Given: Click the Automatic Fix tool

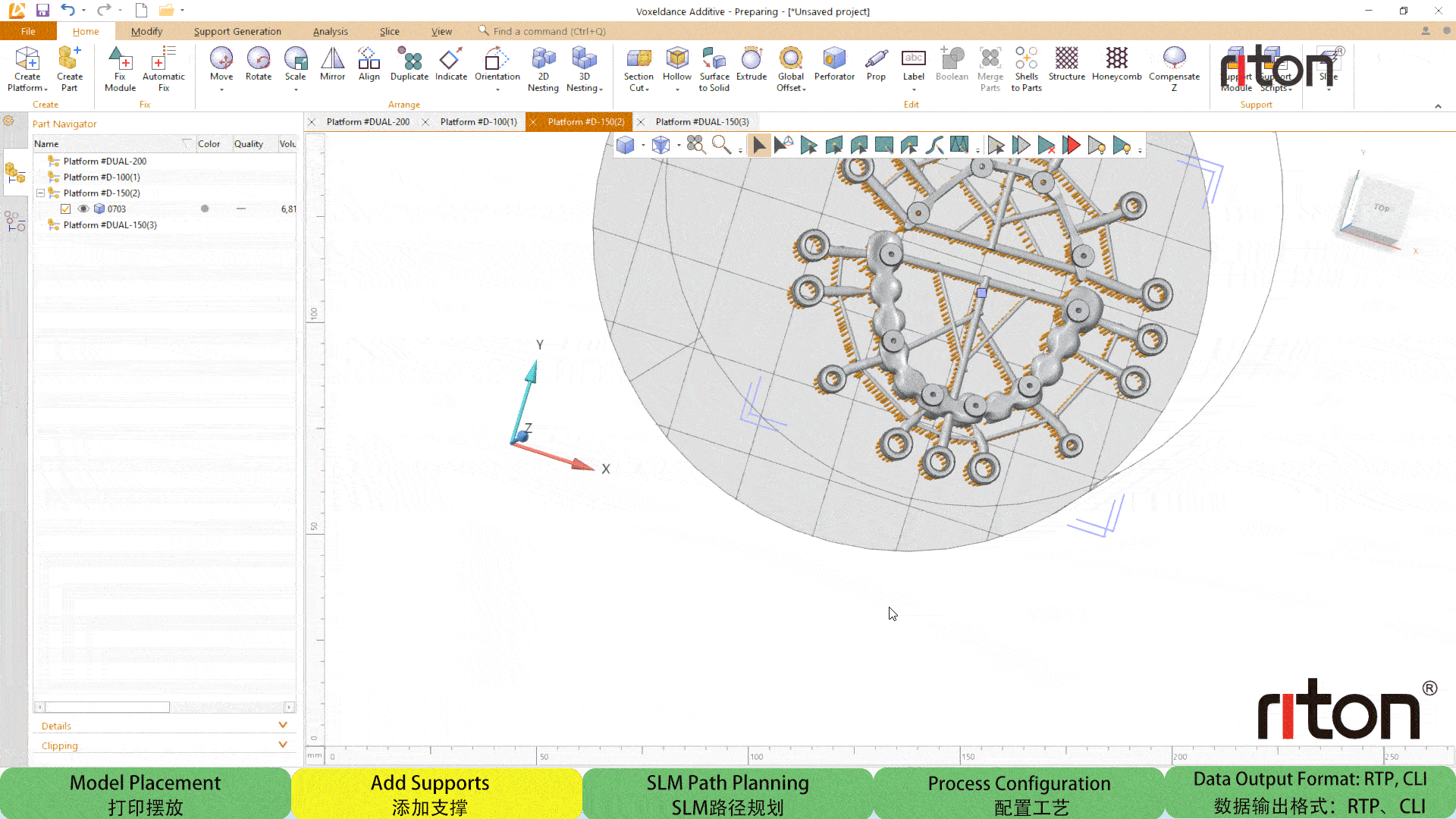Looking at the screenshot, I should click(x=163, y=68).
